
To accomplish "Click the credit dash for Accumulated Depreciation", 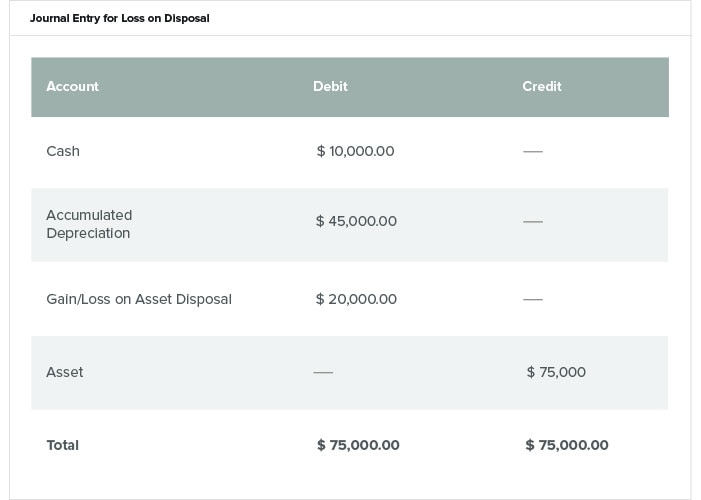I will click(x=532, y=221).
